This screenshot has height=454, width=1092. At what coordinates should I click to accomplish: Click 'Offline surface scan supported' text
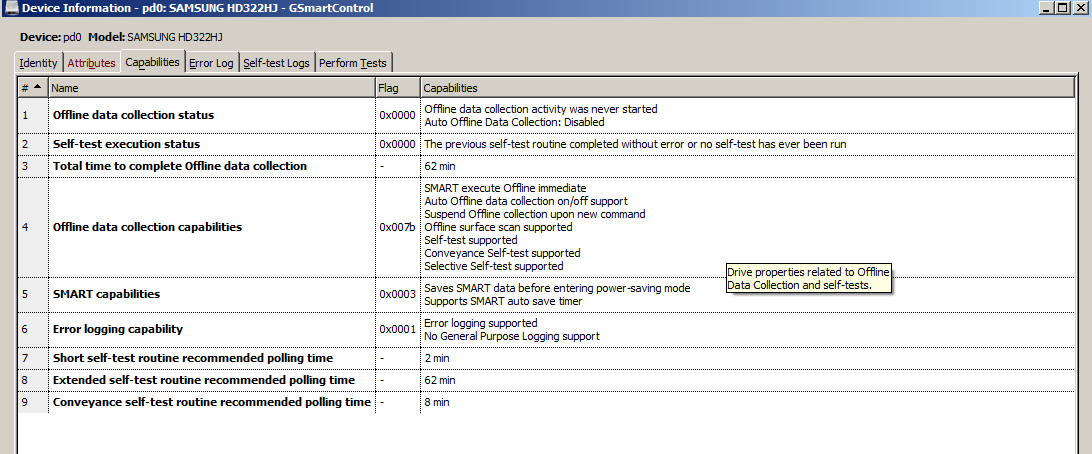point(498,227)
